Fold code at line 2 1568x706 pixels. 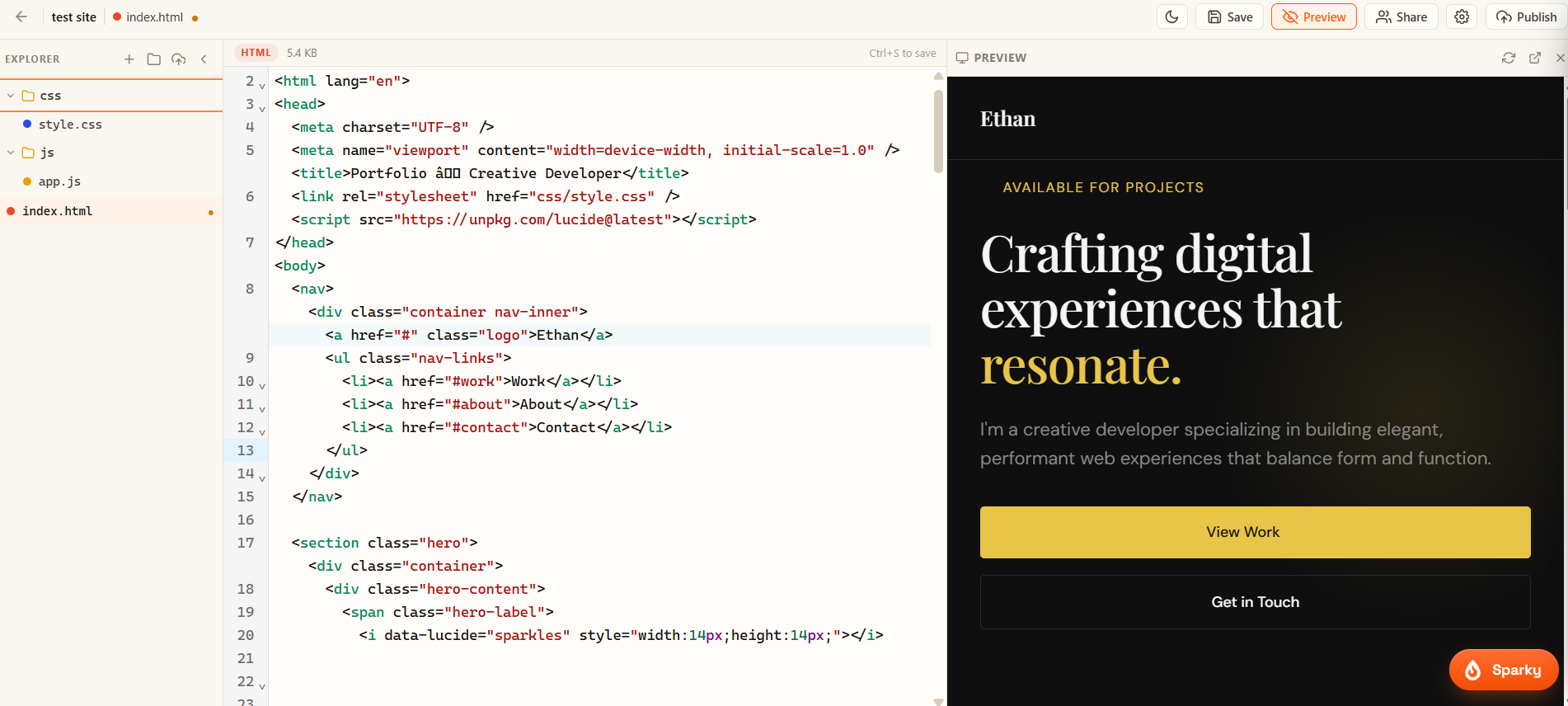click(262, 85)
